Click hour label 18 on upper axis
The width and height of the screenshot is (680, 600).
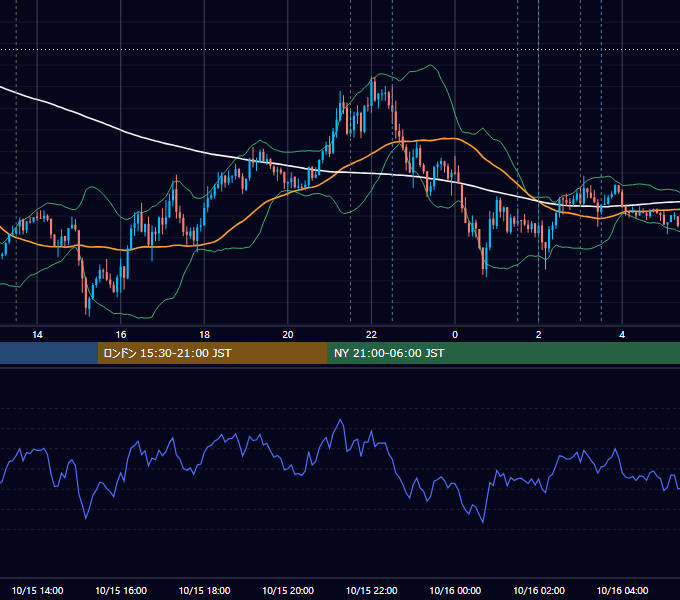point(204,335)
